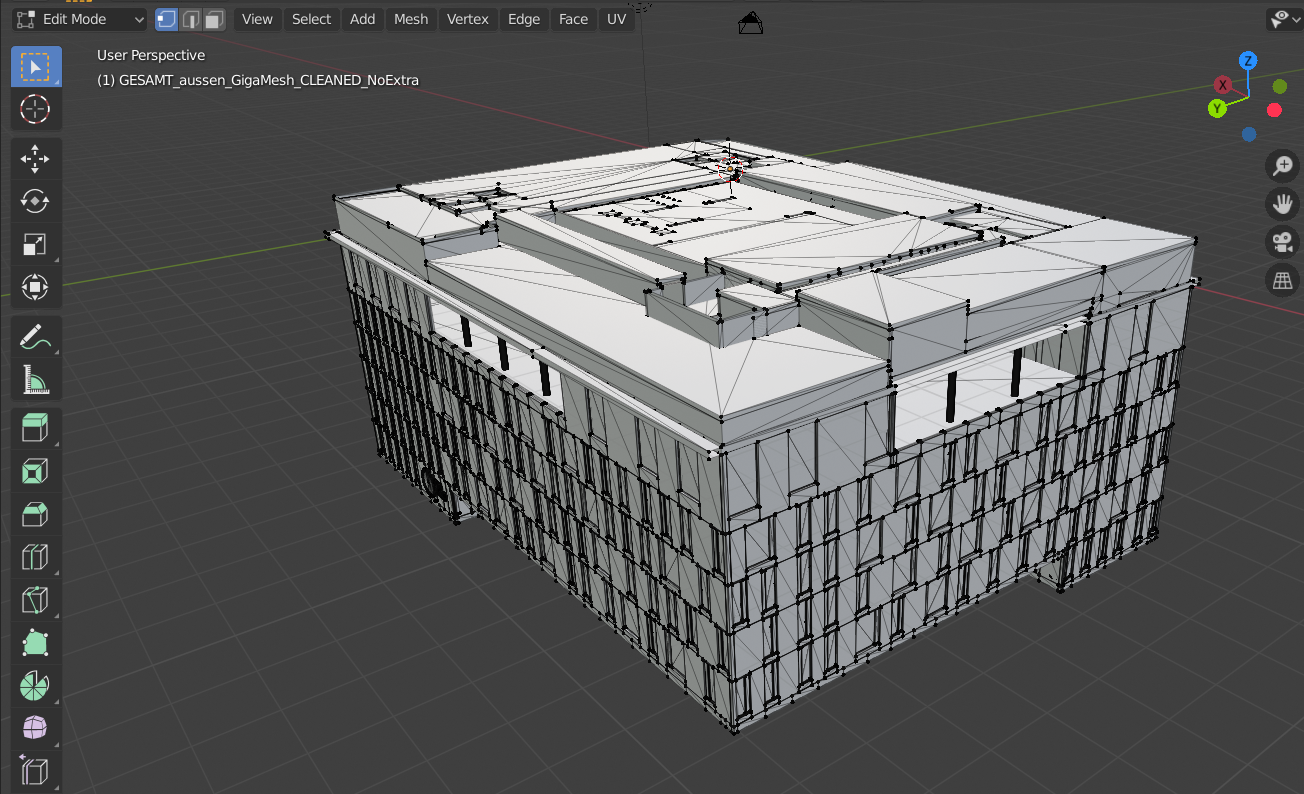Enable Edge select mode

(191, 19)
